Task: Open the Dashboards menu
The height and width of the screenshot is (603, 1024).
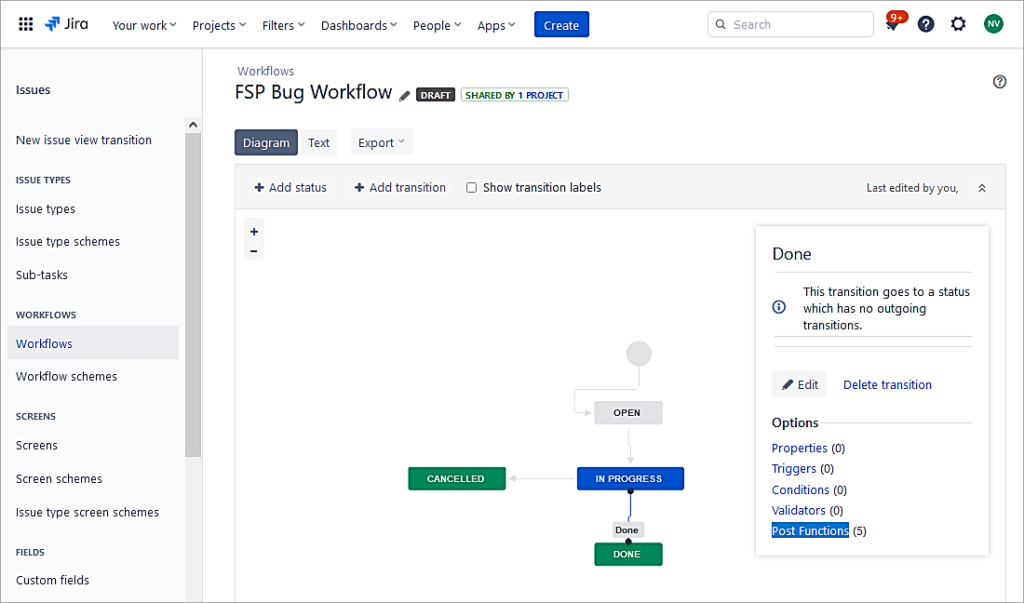Action: (358, 25)
